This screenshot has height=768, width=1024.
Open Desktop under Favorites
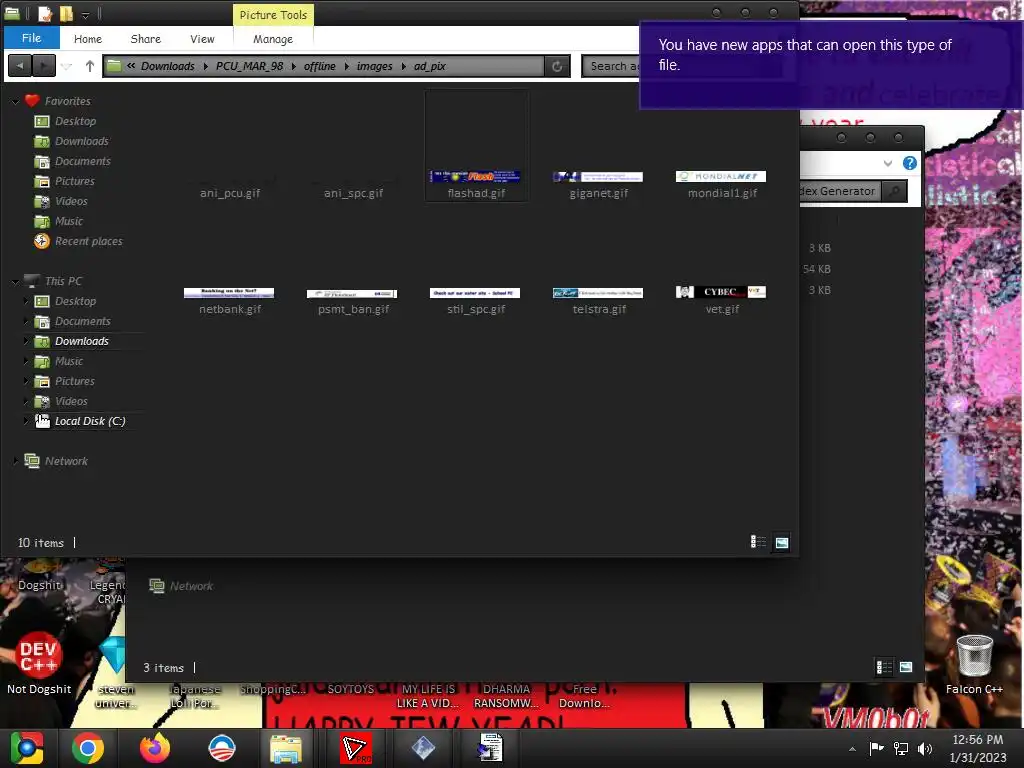(x=75, y=121)
